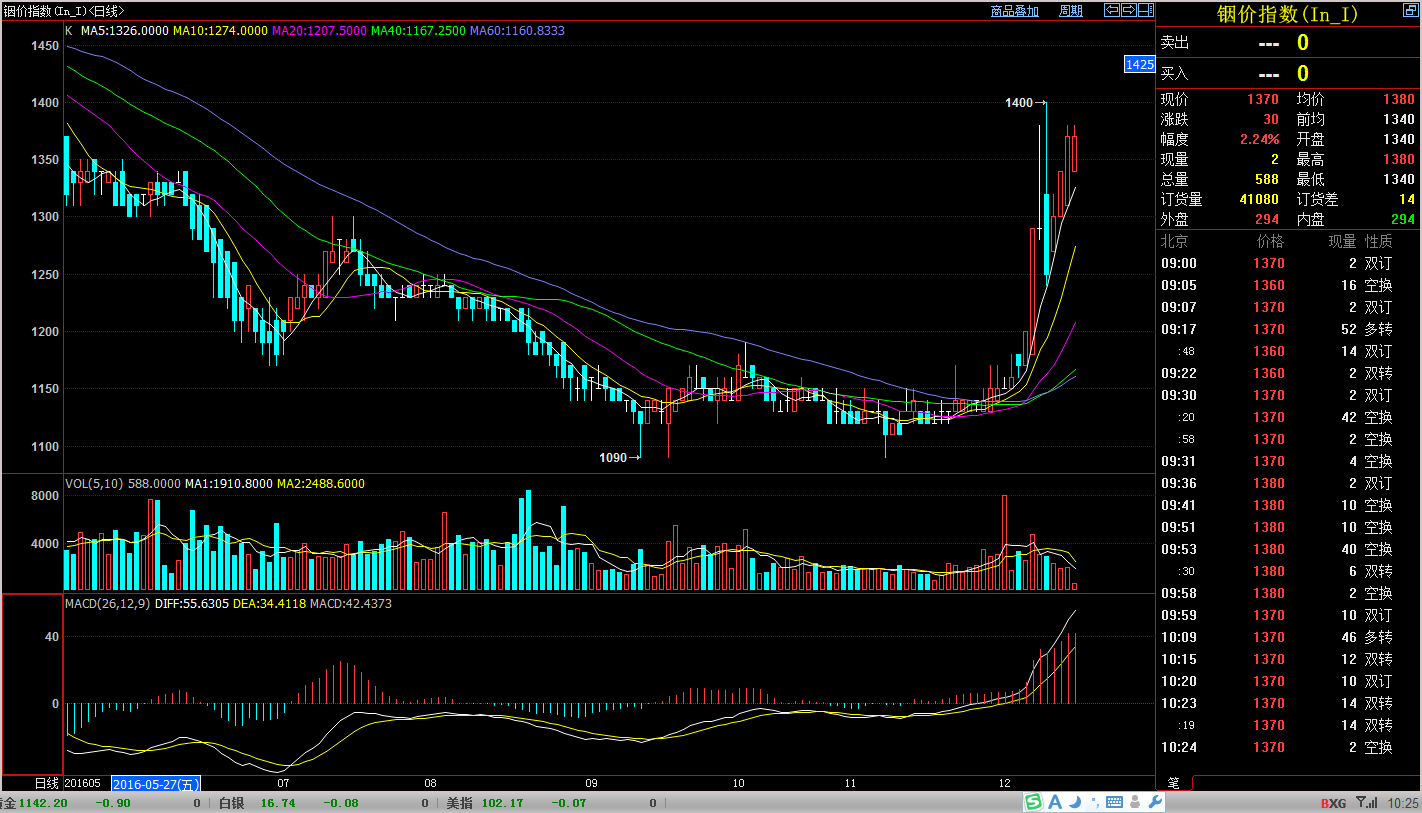Toggle the A English/Chinese input mode
The width and height of the screenshot is (1422, 813).
pyautogui.click(x=1055, y=802)
